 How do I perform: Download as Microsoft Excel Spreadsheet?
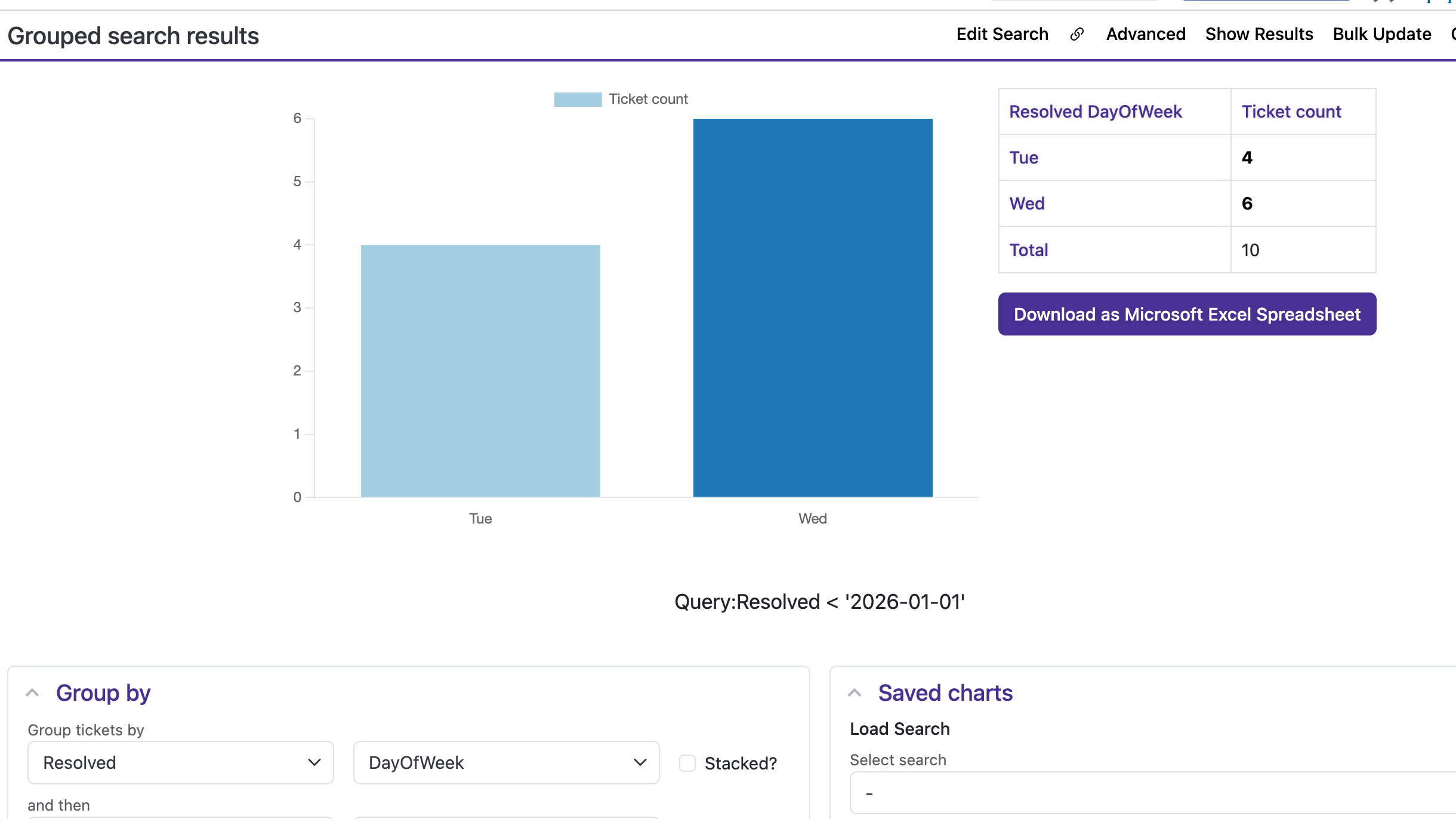tap(1187, 314)
